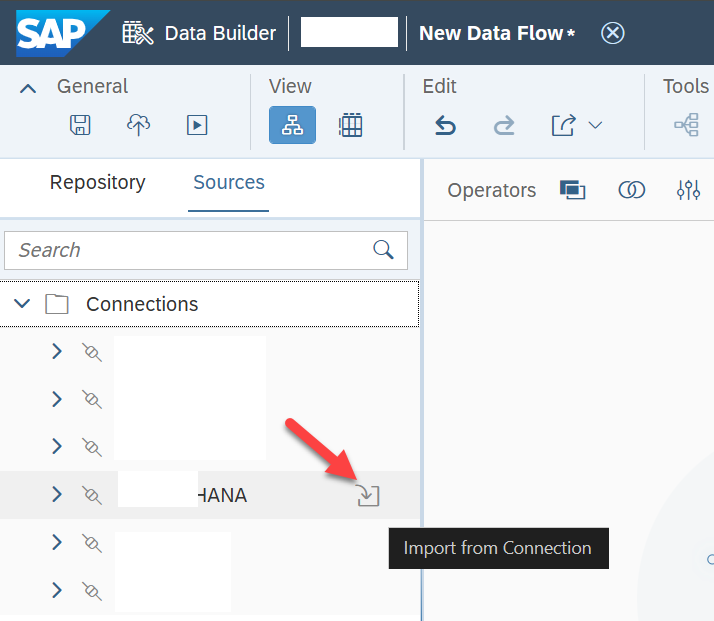Add a Join operator

632,190
